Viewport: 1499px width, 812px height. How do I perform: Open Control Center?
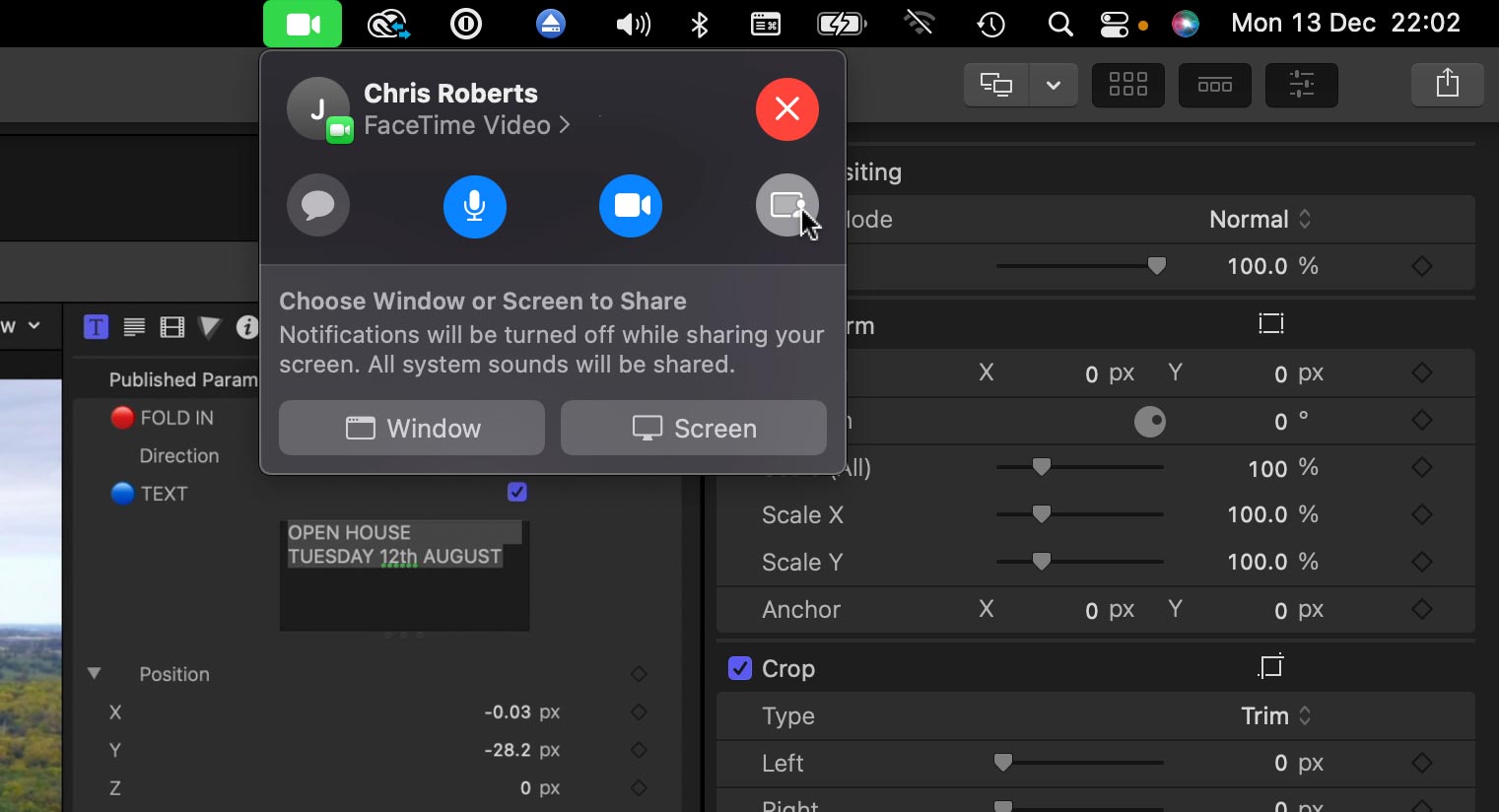click(x=1114, y=24)
